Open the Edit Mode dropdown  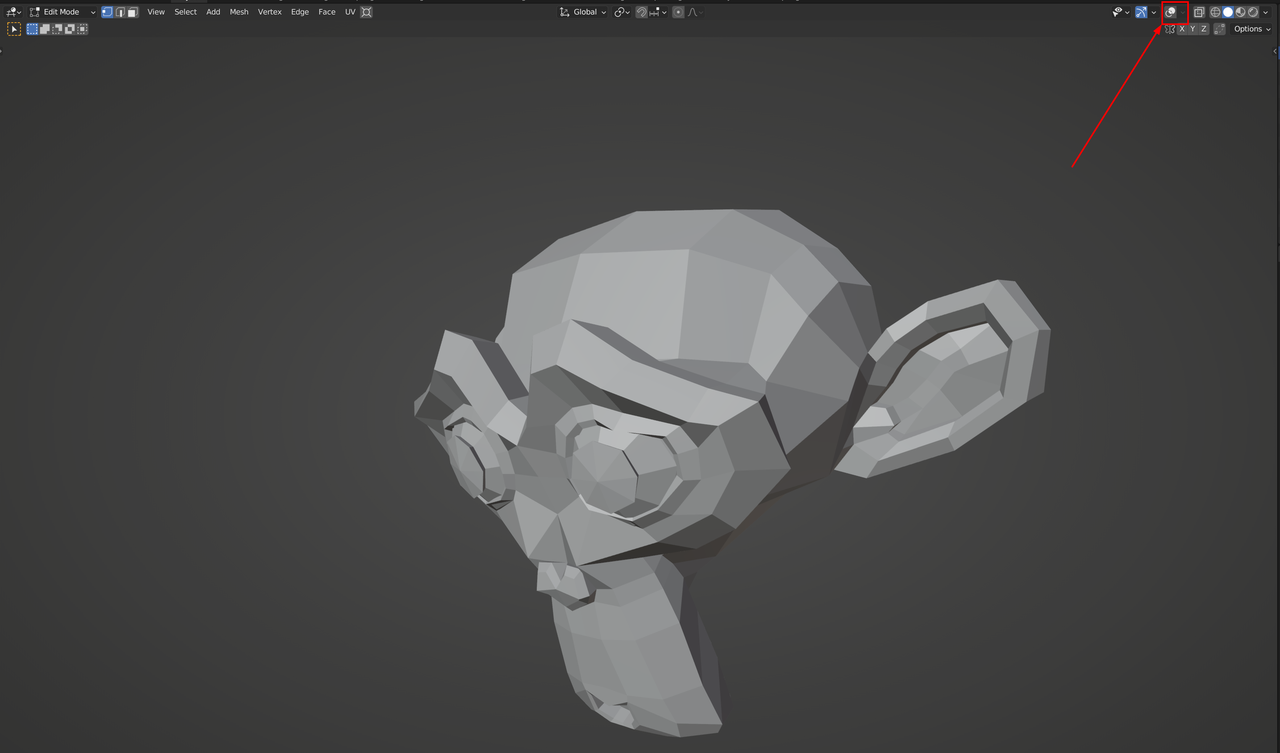click(x=62, y=12)
